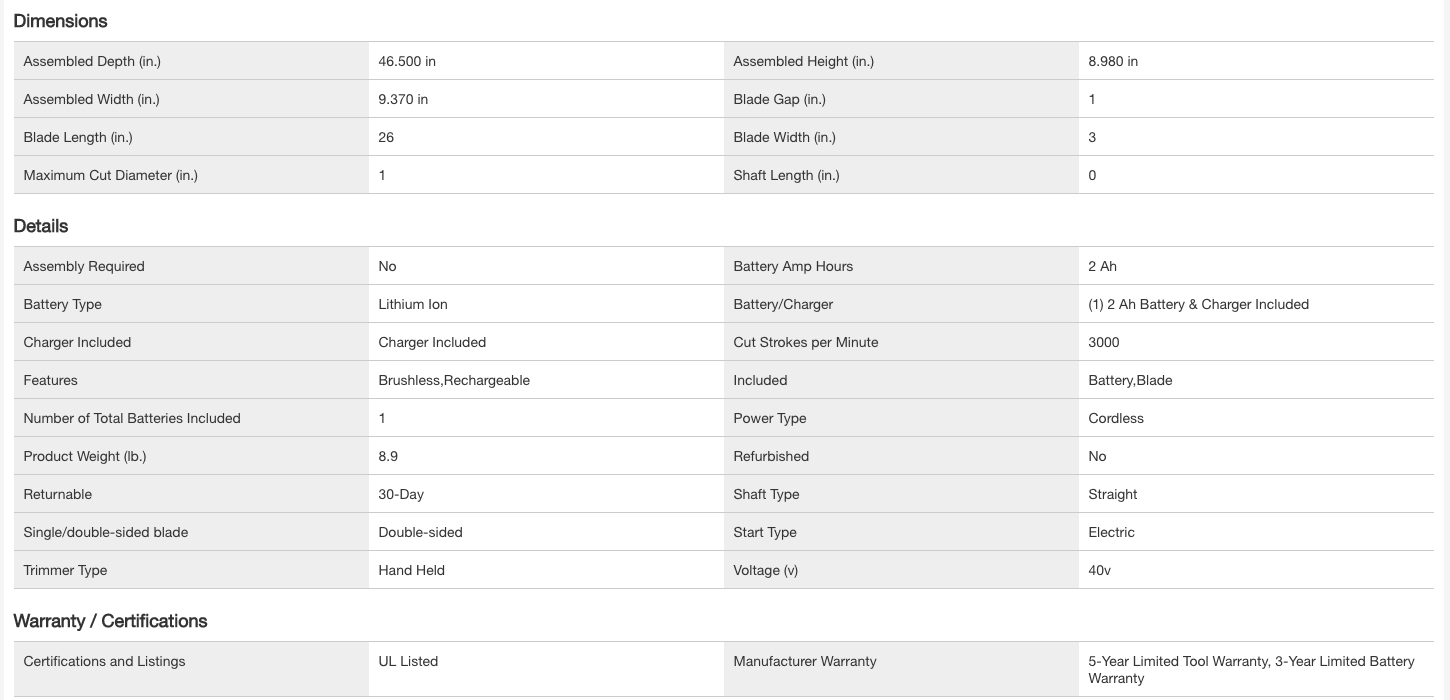Image resolution: width=1450 pixels, height=700 pixels.
Task: Click the Cut Strokes per Minute label
Action: [x=805, y=342]
